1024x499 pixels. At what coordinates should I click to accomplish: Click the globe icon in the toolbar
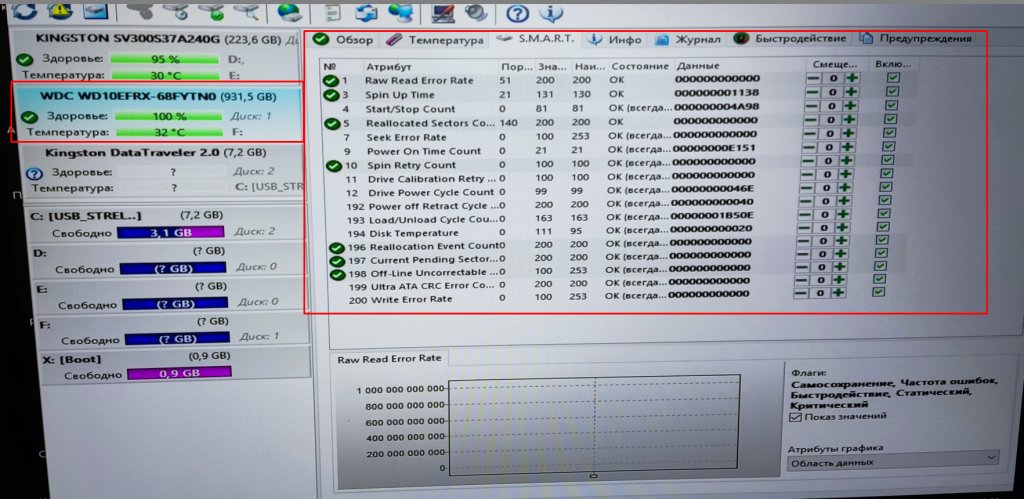click(x=290, y=12)
